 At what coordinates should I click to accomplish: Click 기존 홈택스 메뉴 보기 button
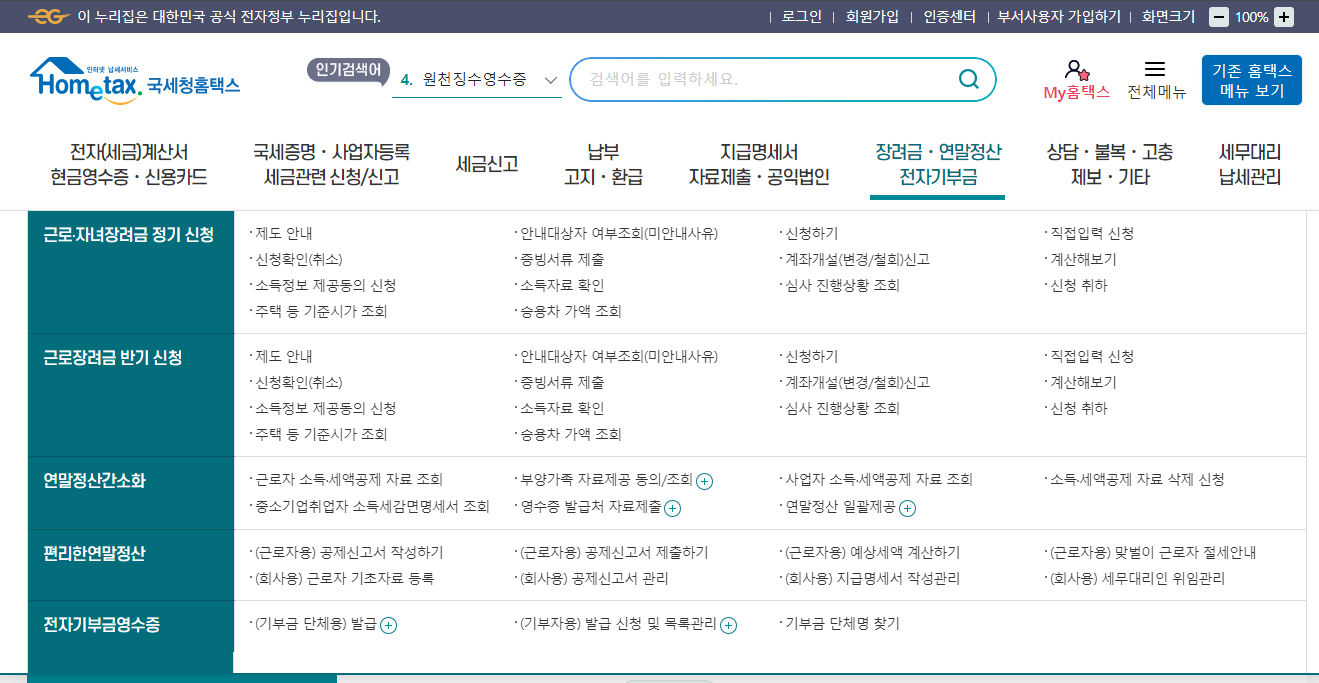(1251, 78)
